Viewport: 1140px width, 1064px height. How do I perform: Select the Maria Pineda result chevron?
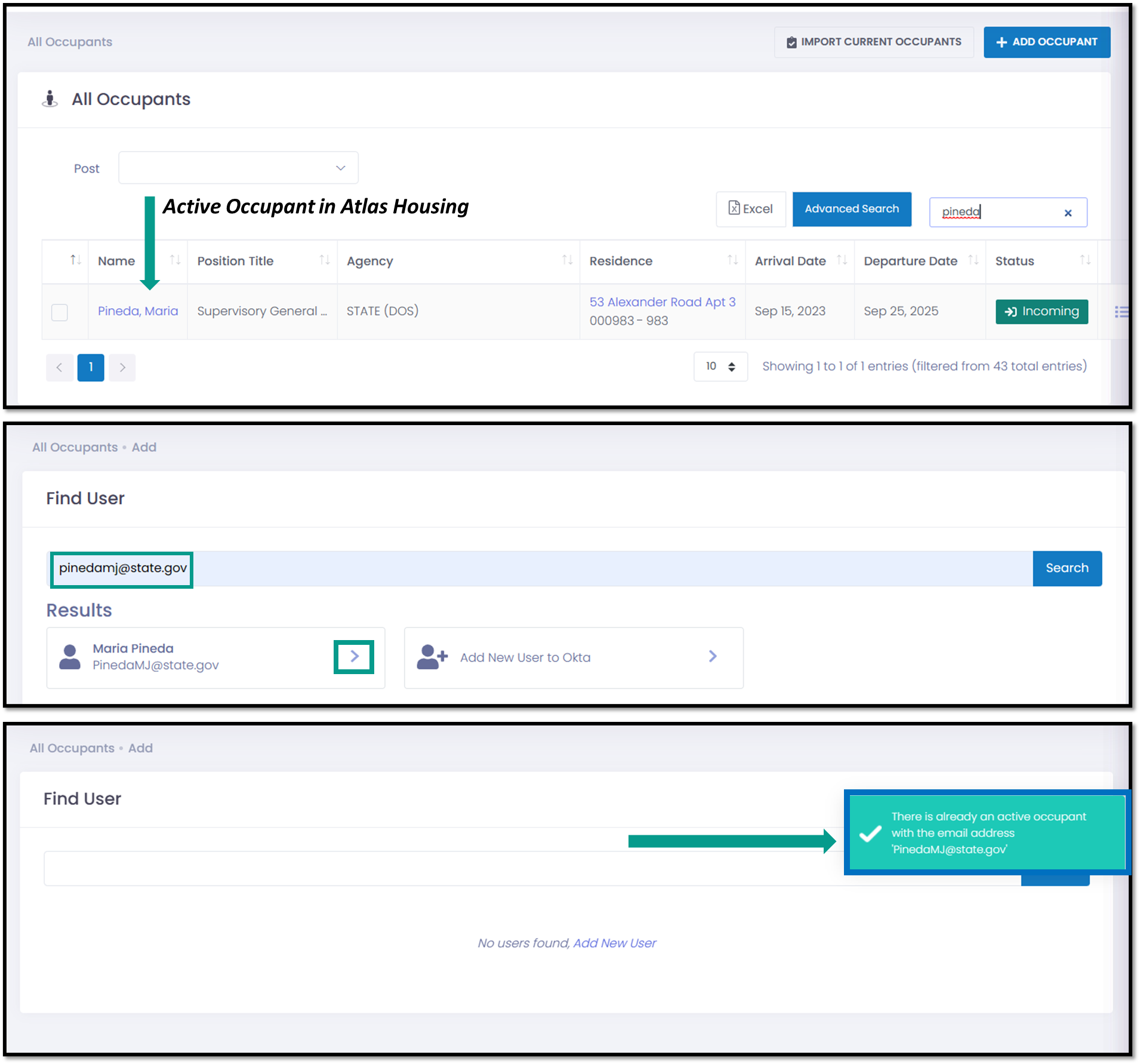(355, 656)
